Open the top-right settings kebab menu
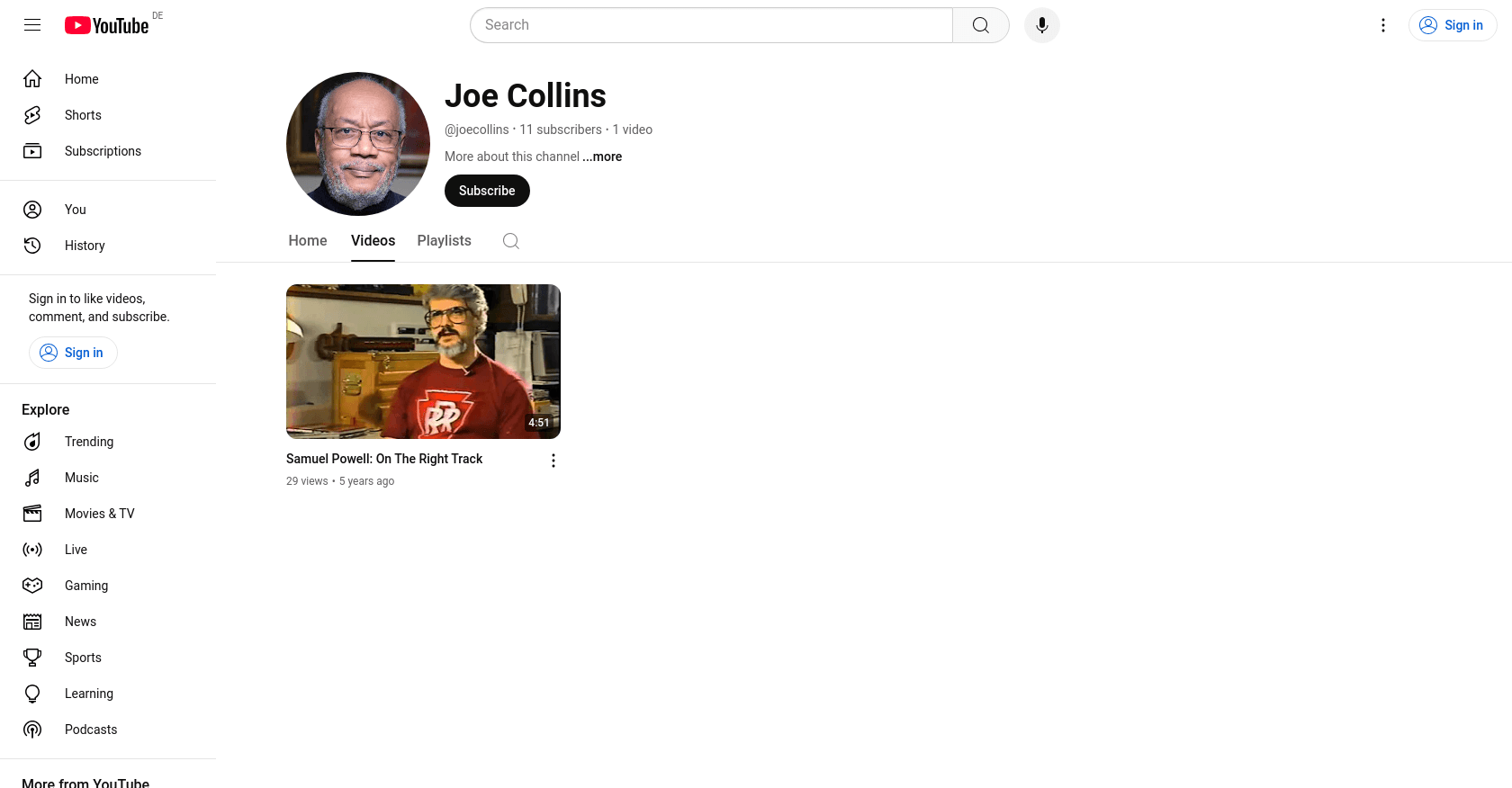The image size is (1512, 788). [x=1382, y=25]
